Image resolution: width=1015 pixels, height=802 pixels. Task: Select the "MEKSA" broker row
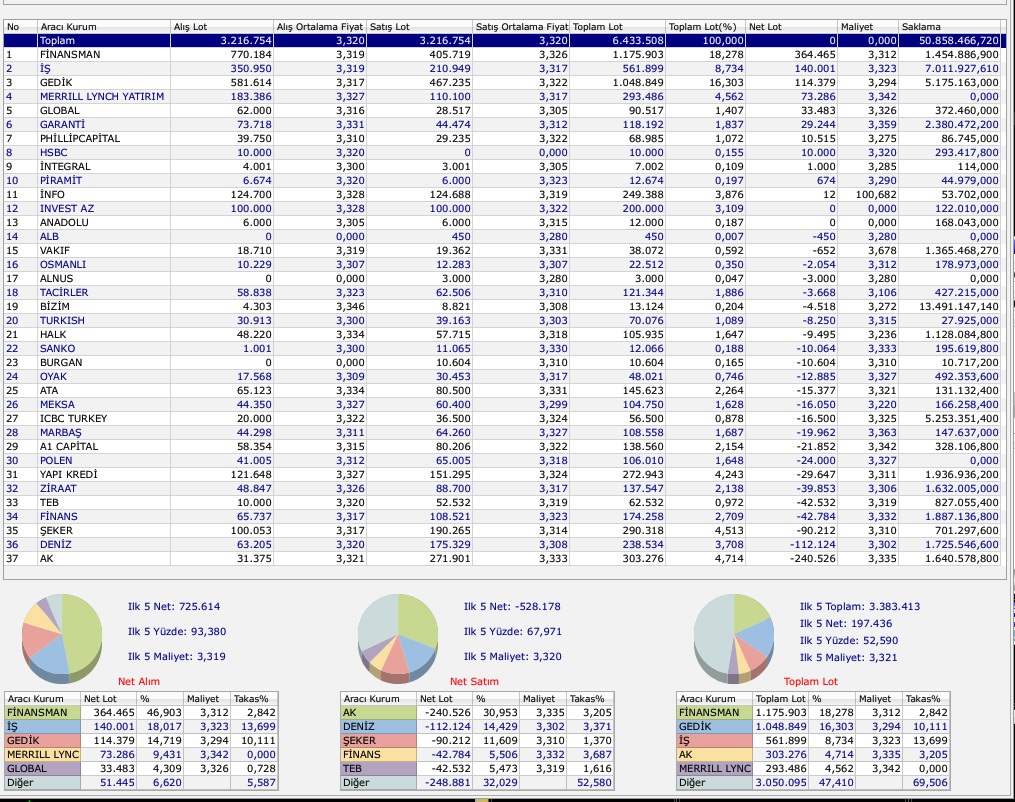(502, 405)
